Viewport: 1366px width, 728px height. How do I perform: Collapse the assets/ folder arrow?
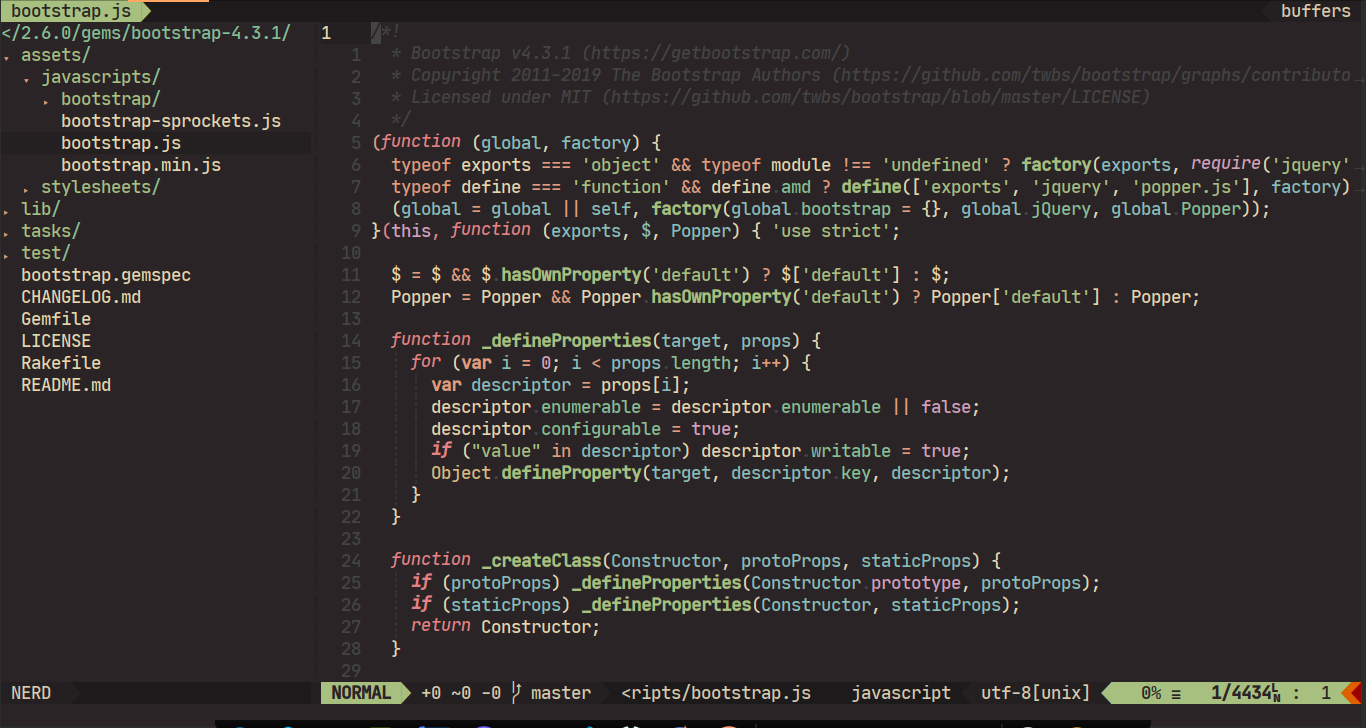[x=7, y=56]
